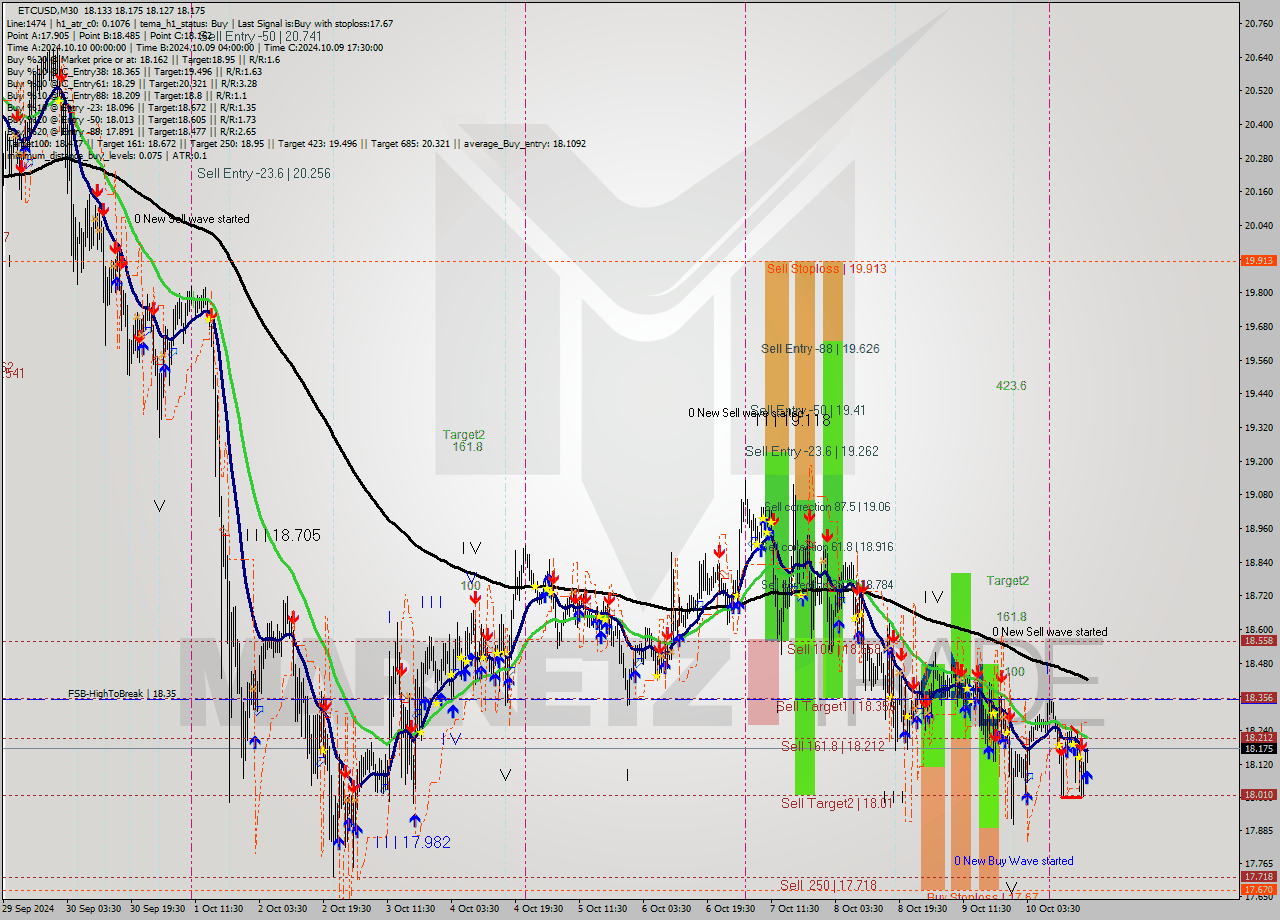Viewport: 1280px width, 920px height.
Task: Click the '29 Sep 2024' date on time axis
Action: pyautogui.click(x=29, y=909)
